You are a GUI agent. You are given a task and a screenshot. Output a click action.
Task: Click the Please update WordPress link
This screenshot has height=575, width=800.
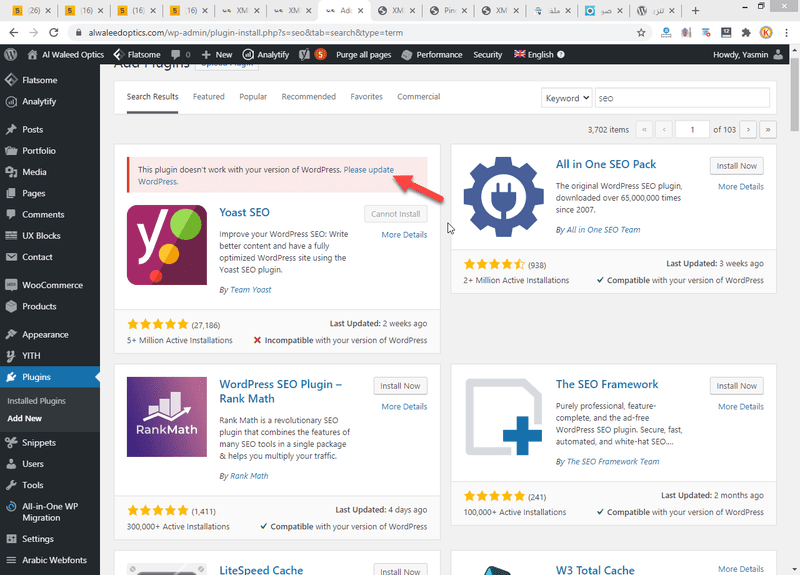pos(368,170)
